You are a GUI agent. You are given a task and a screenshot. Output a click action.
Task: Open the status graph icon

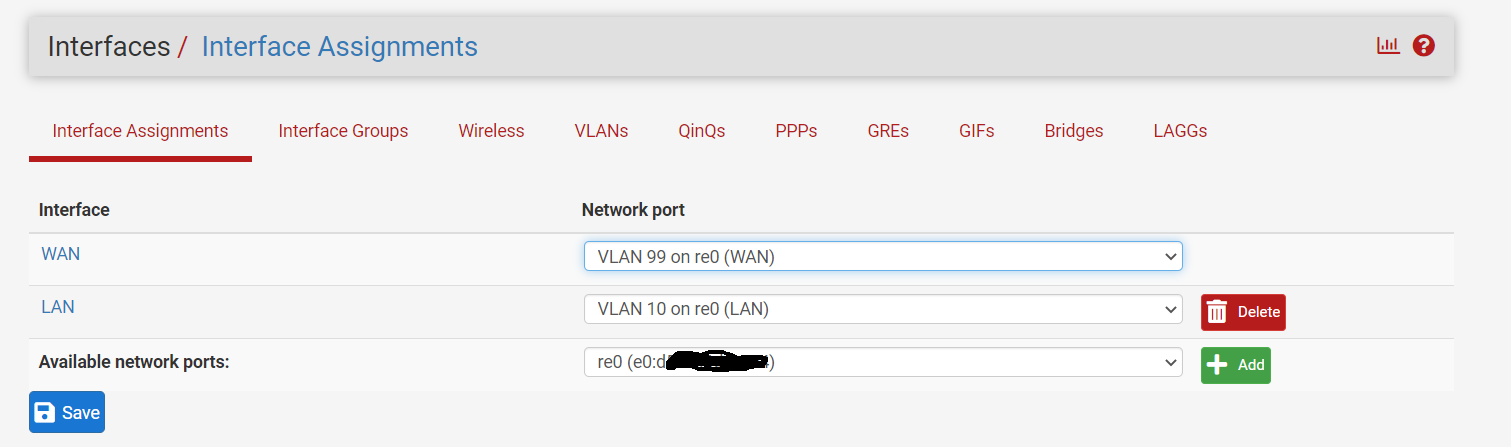tap(1388, 46)
